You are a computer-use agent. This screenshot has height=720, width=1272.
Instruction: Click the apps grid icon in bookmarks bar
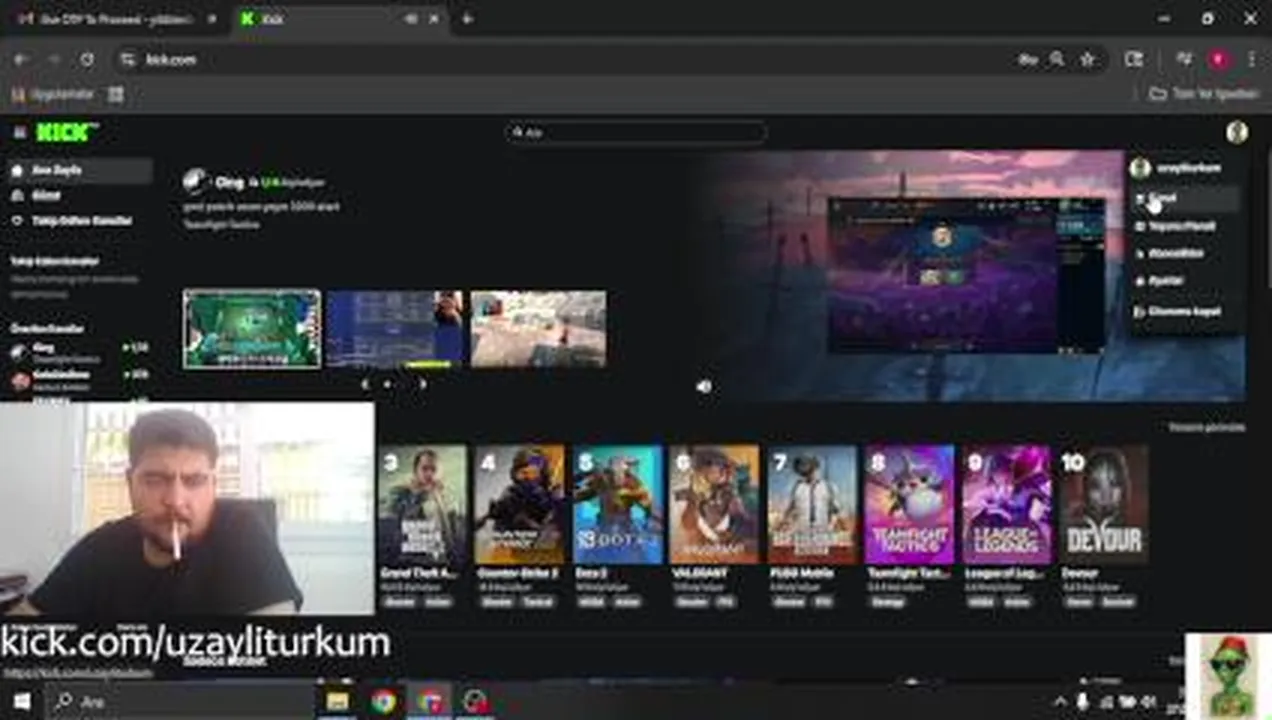tap(116, 94)
